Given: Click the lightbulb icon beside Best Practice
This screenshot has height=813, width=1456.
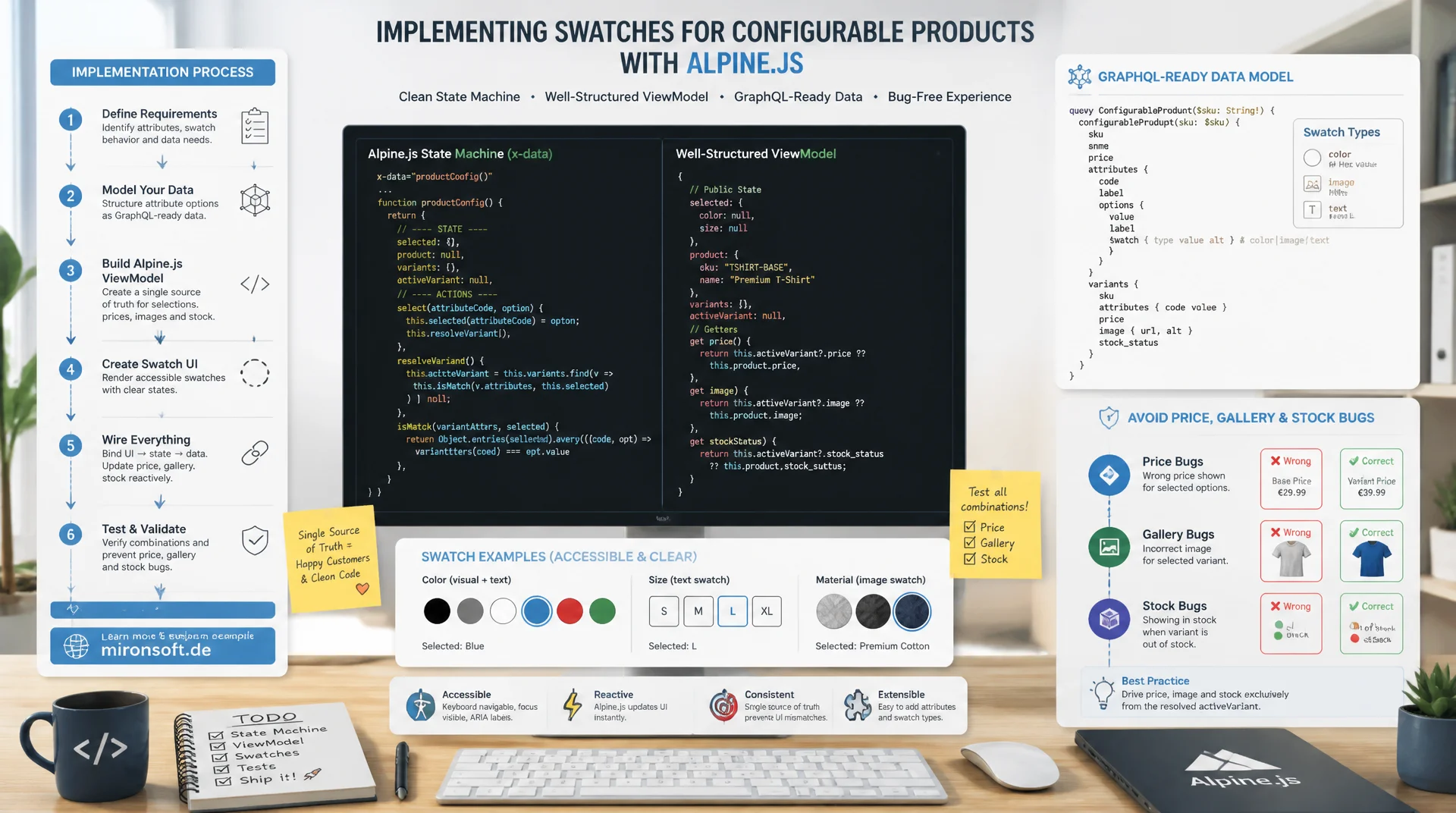Looking at the screenshot, I should tap(1102, 693).
